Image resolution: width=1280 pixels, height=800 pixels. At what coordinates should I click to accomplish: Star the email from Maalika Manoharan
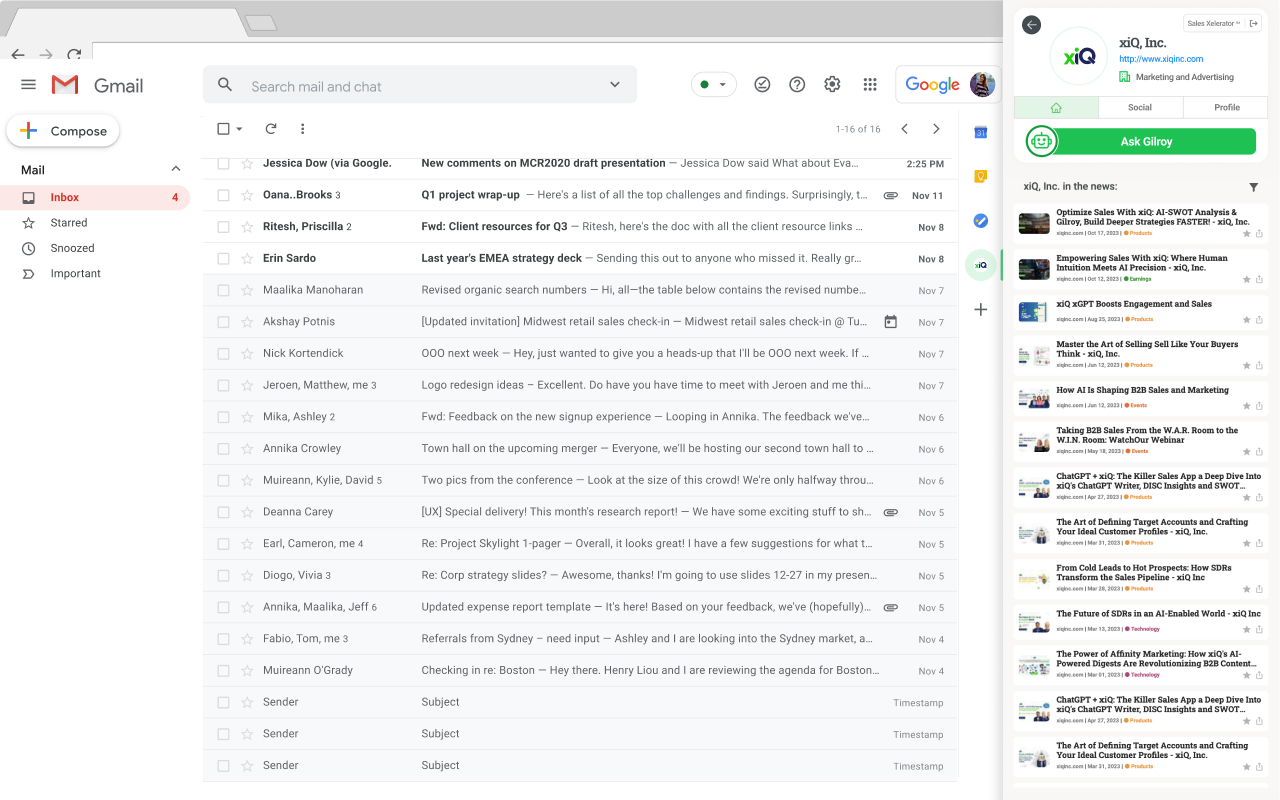click(x=246, y=290)
